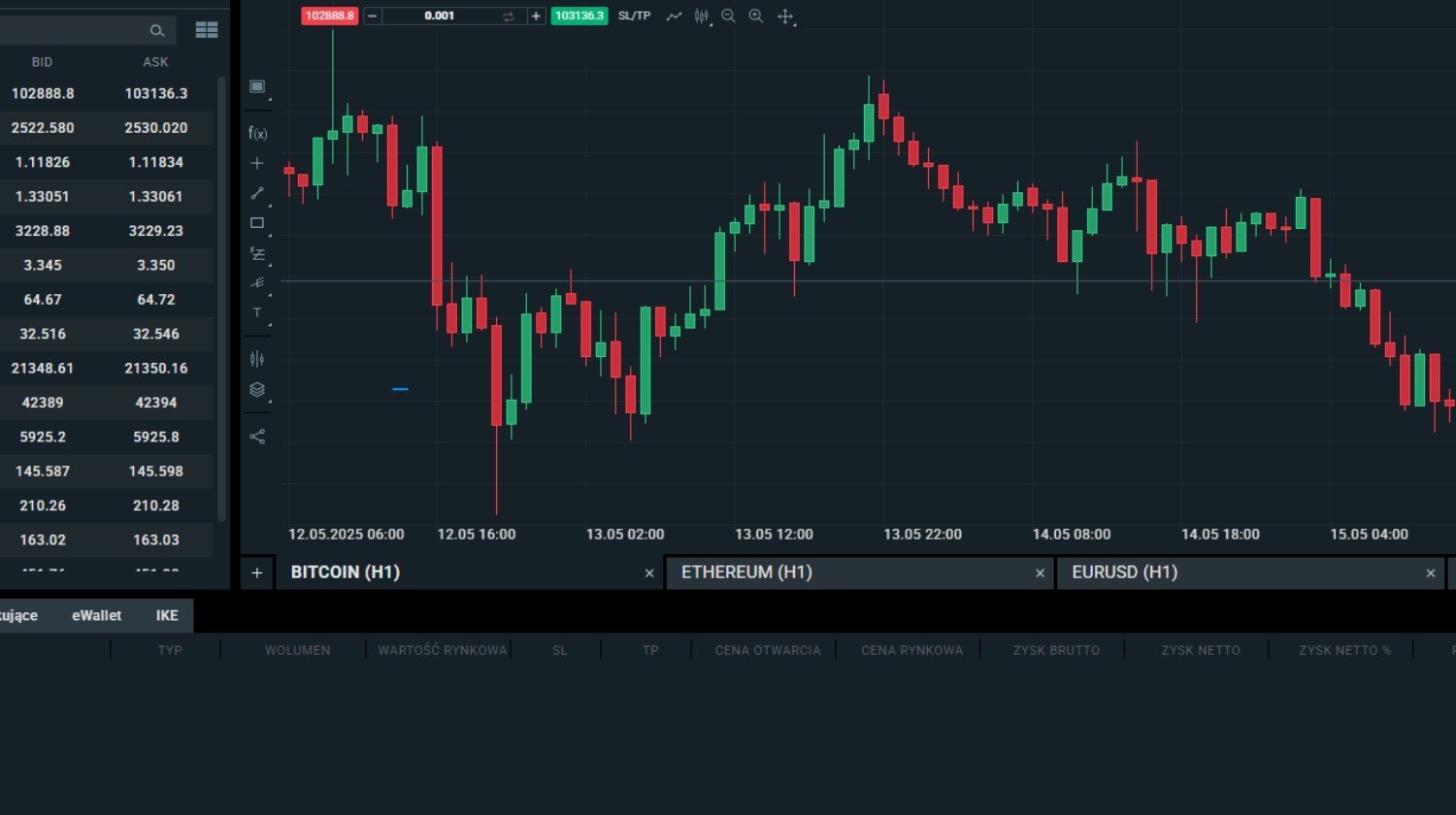Expand the chart template screen dropdown
1456x815 pixels.
click(257, 87)
